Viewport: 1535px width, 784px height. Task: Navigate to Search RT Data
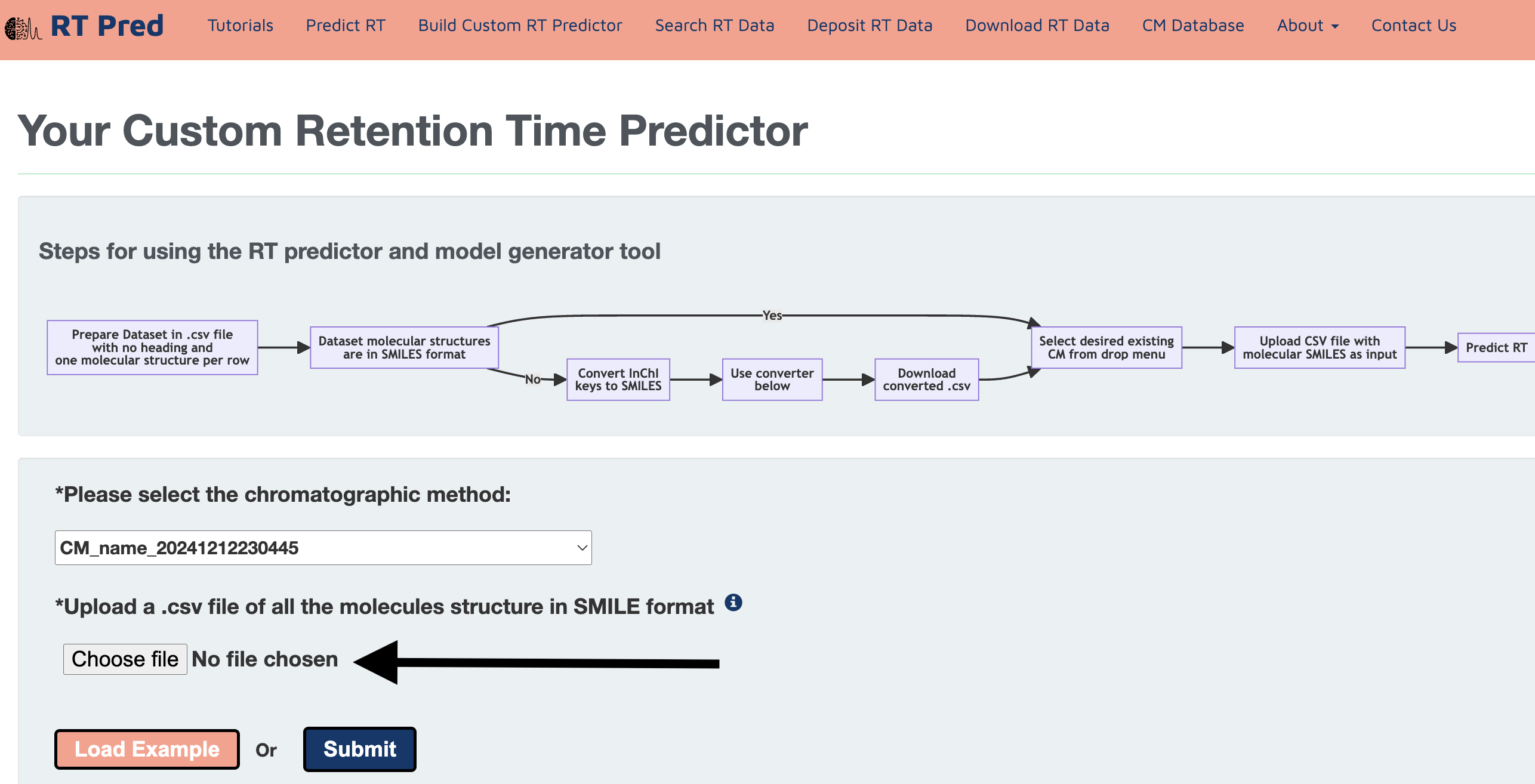[714, 26]
